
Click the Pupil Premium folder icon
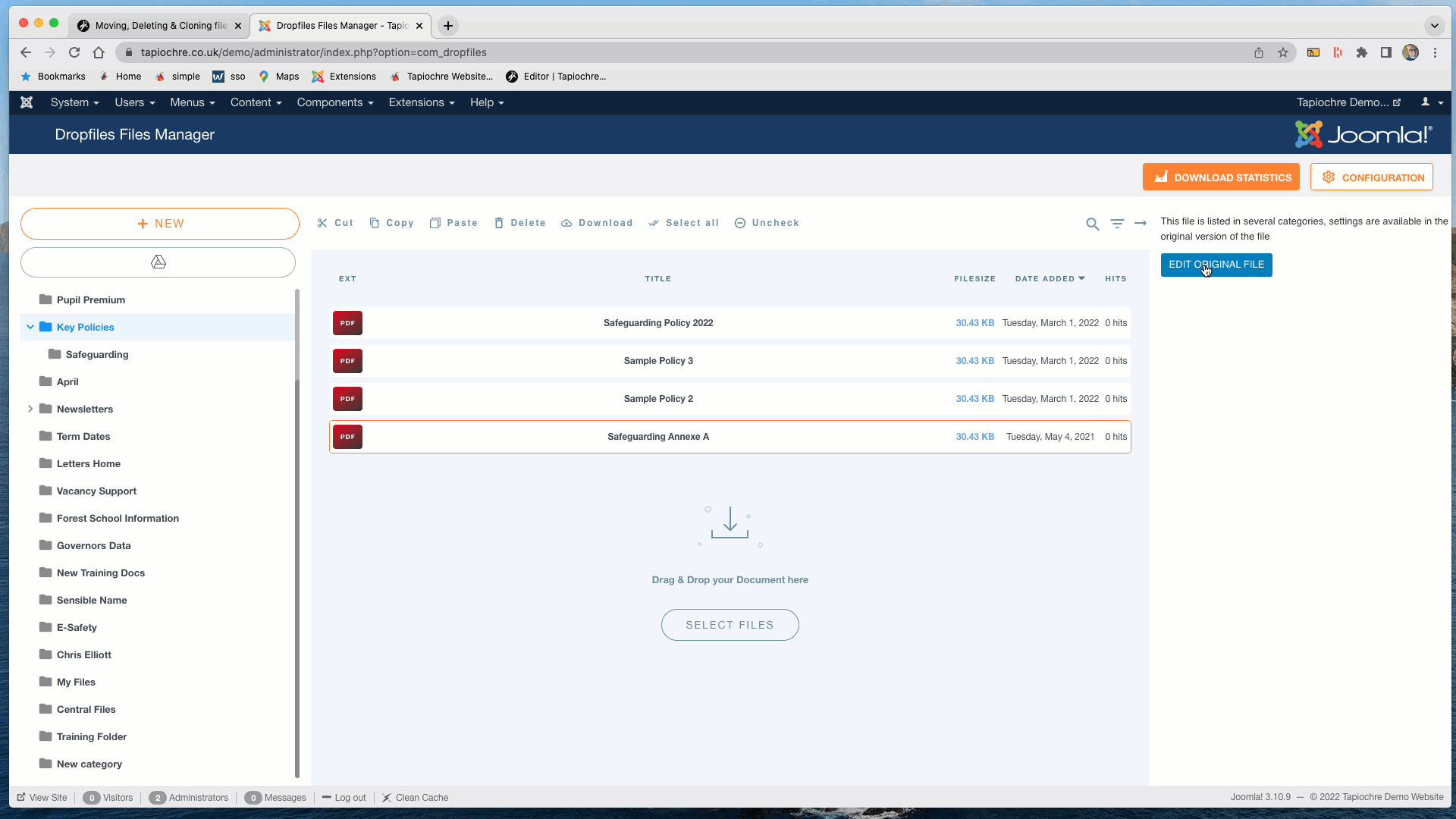[45, 300]
